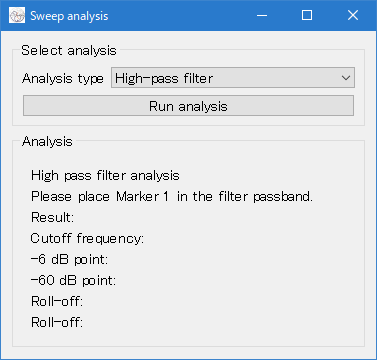Click the High pass filter analysis heading
Image resolution: width=377 pixels, height=360 pixels.
(105, 175)
